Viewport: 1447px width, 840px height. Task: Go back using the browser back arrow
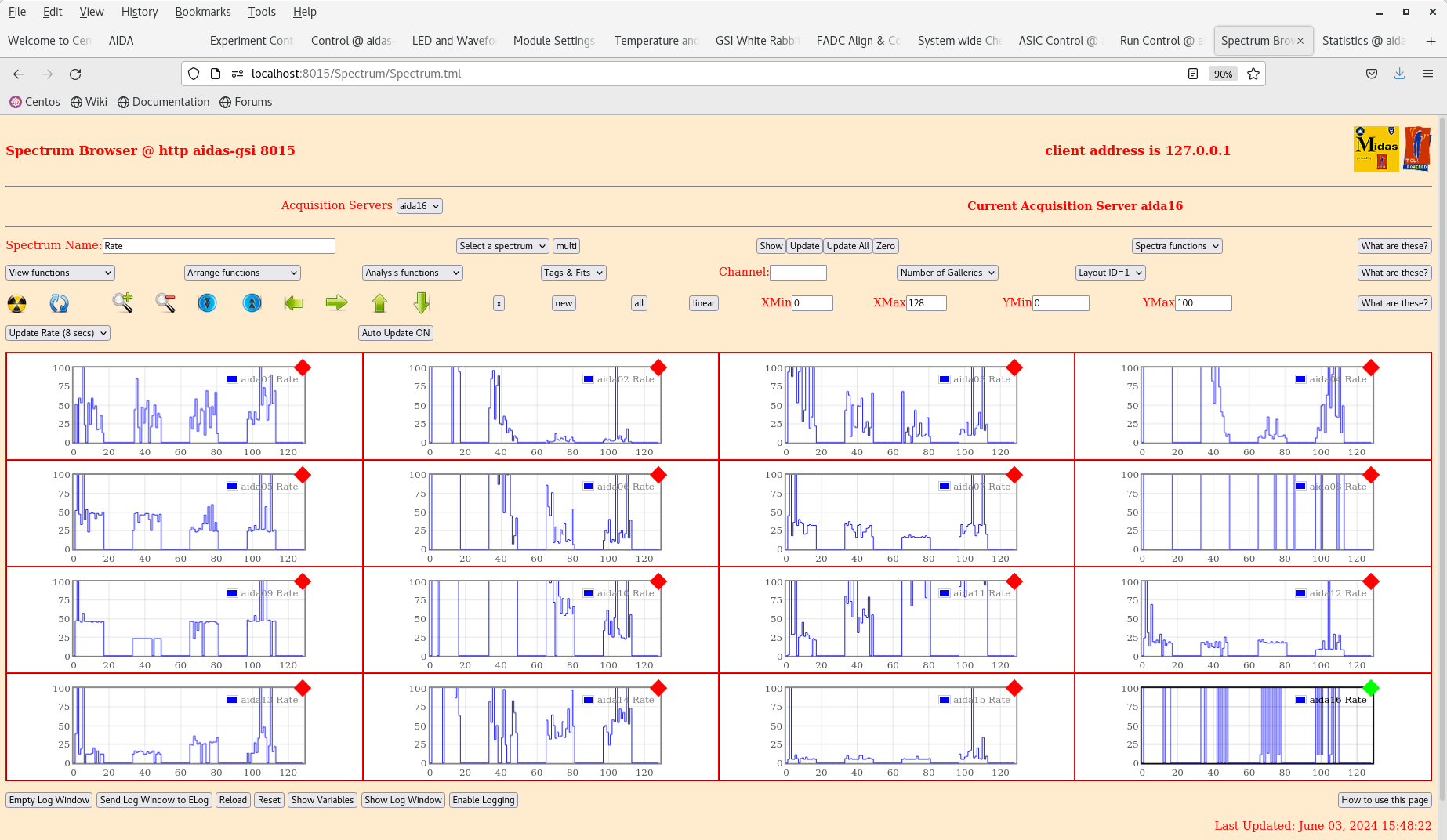tap(19, 74)
